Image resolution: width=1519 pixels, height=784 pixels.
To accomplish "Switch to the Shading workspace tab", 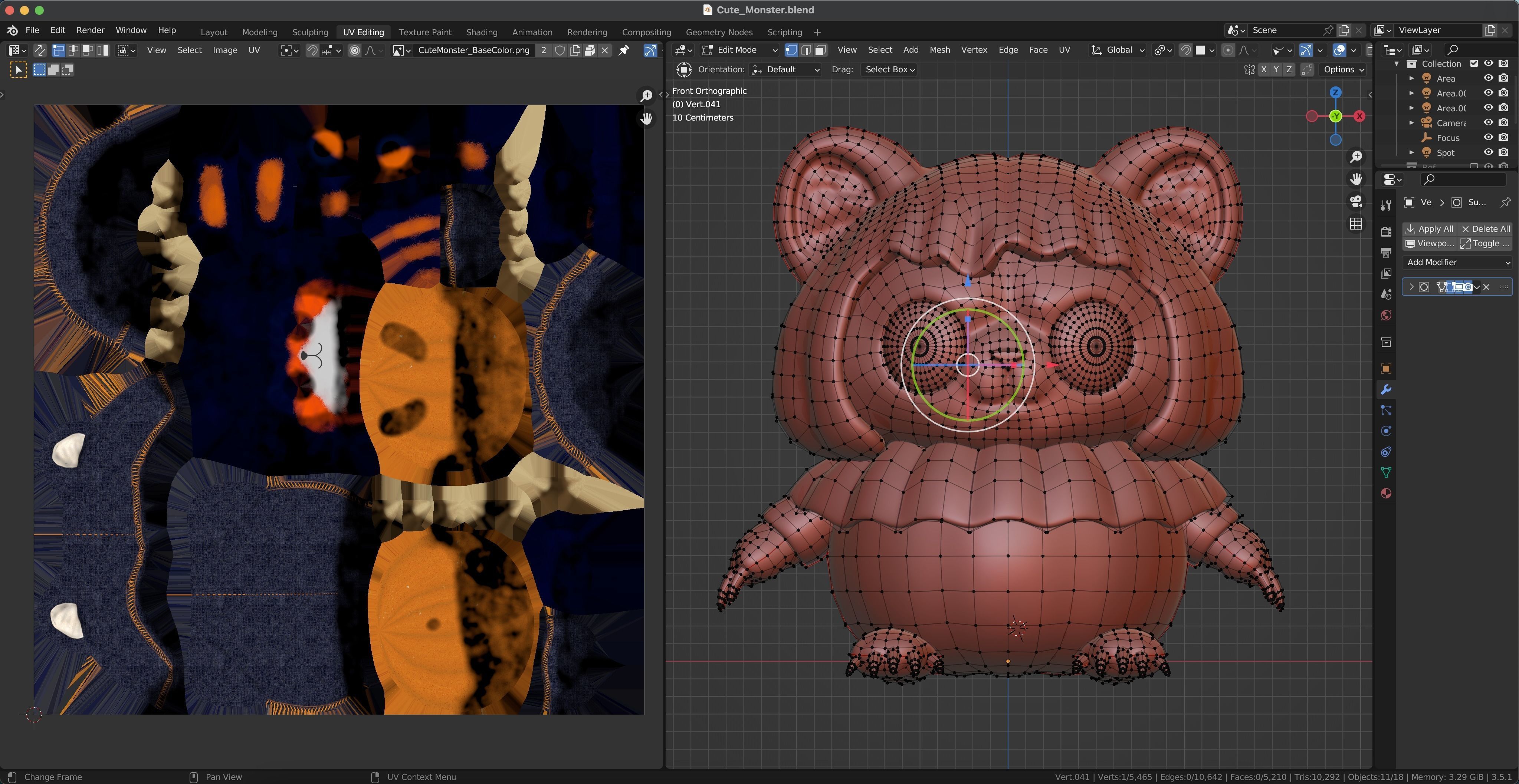I will (x=482, y=32).
